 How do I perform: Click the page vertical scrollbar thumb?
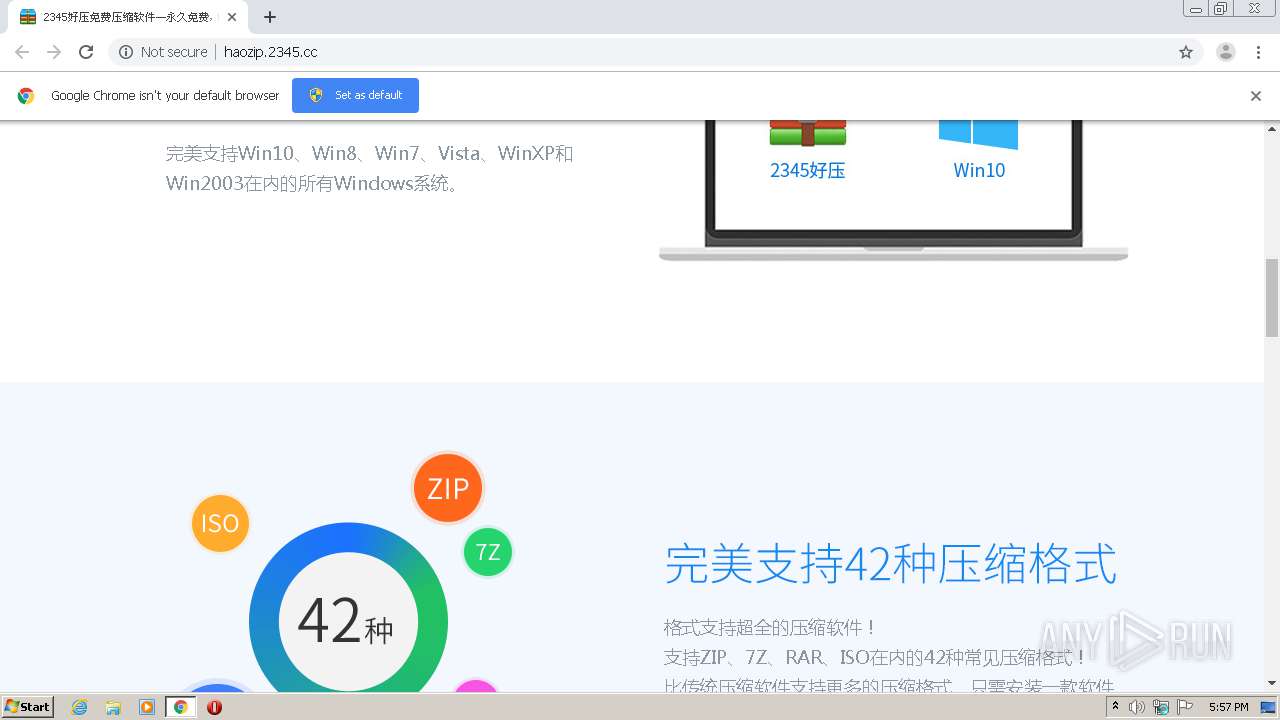tap(1272, 297)
